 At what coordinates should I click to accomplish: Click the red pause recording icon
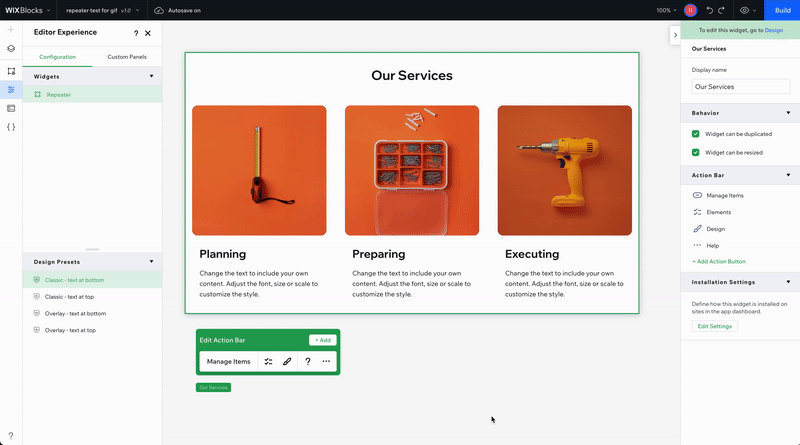coord(690,10)
